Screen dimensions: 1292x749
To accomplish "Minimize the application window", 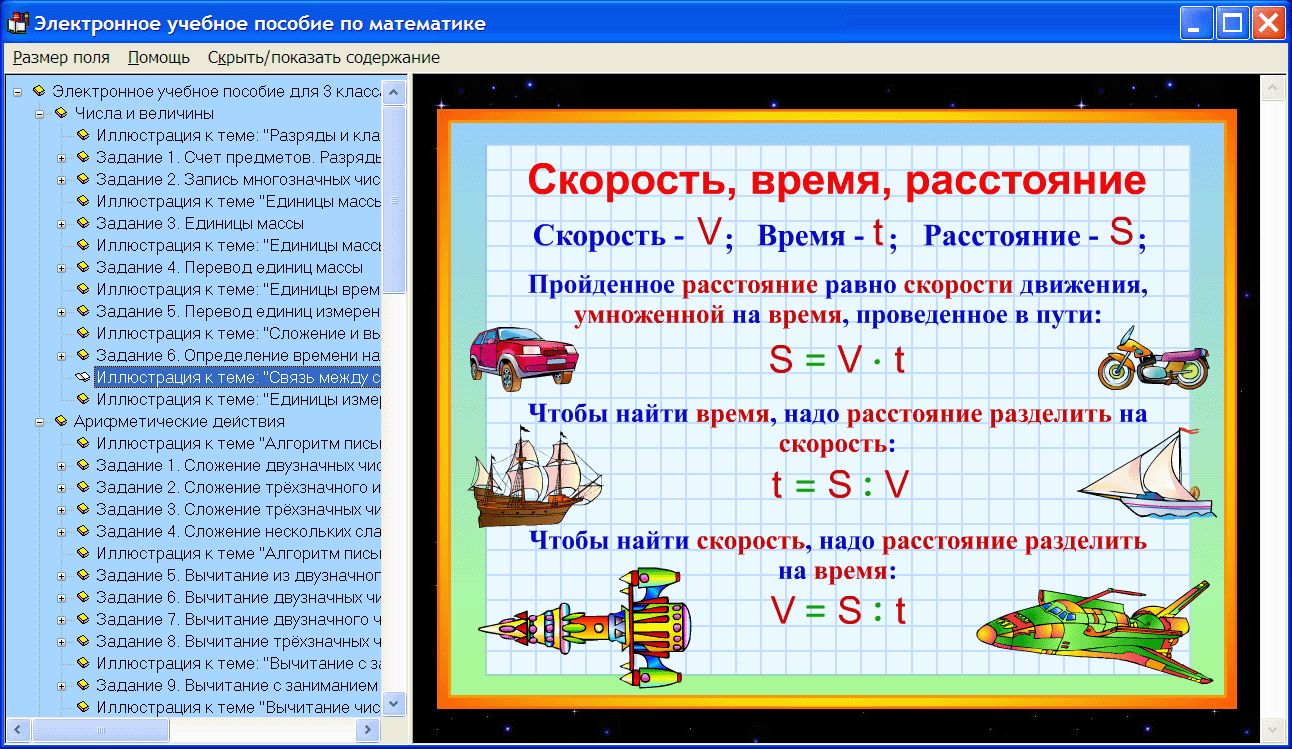I will click(1197, 22).
